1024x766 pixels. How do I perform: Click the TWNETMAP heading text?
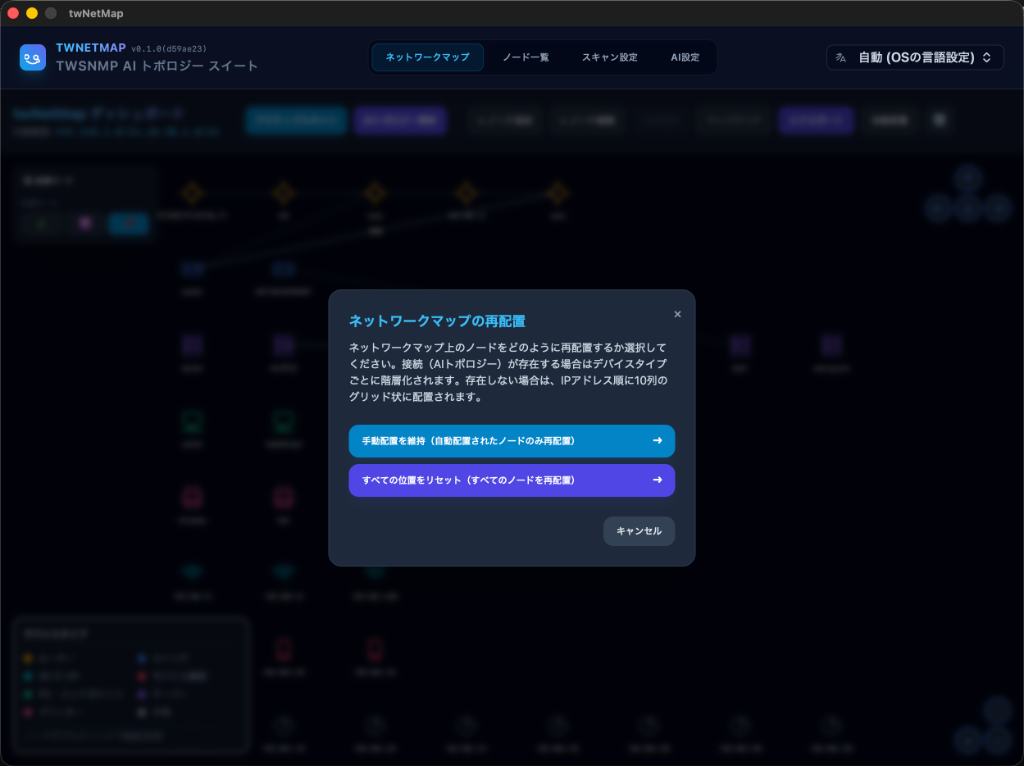[91, 48]
